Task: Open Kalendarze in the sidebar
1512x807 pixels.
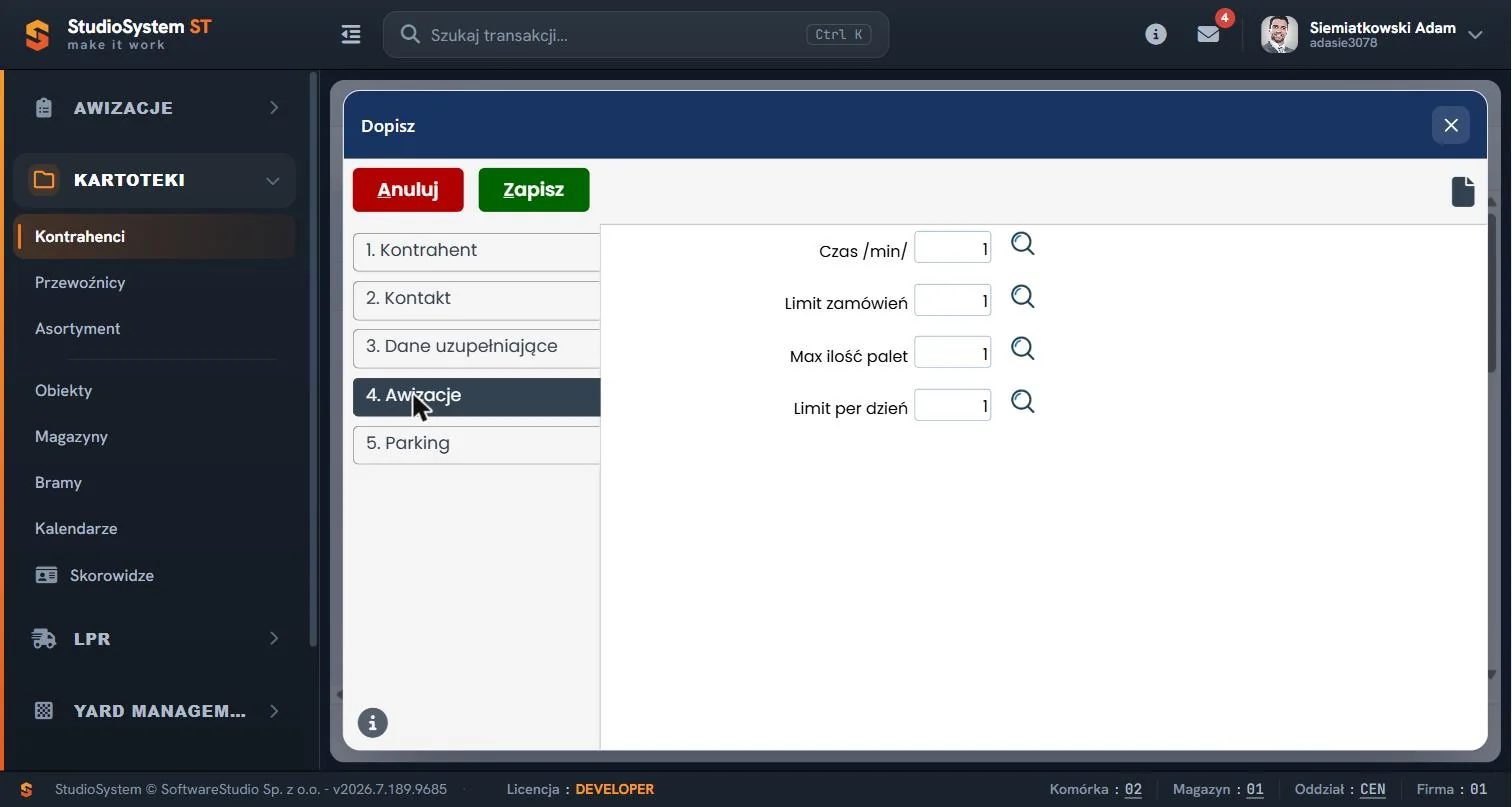Action: [76, 529]
